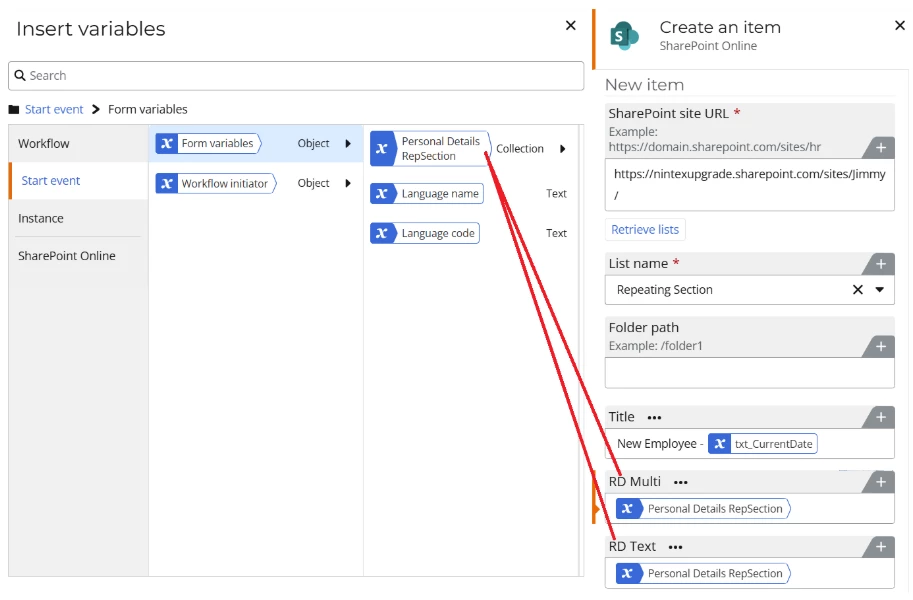Insert the Language name variable
This screenshot has width=913, height=600.
pyautogui.click(x=427, y=193)
